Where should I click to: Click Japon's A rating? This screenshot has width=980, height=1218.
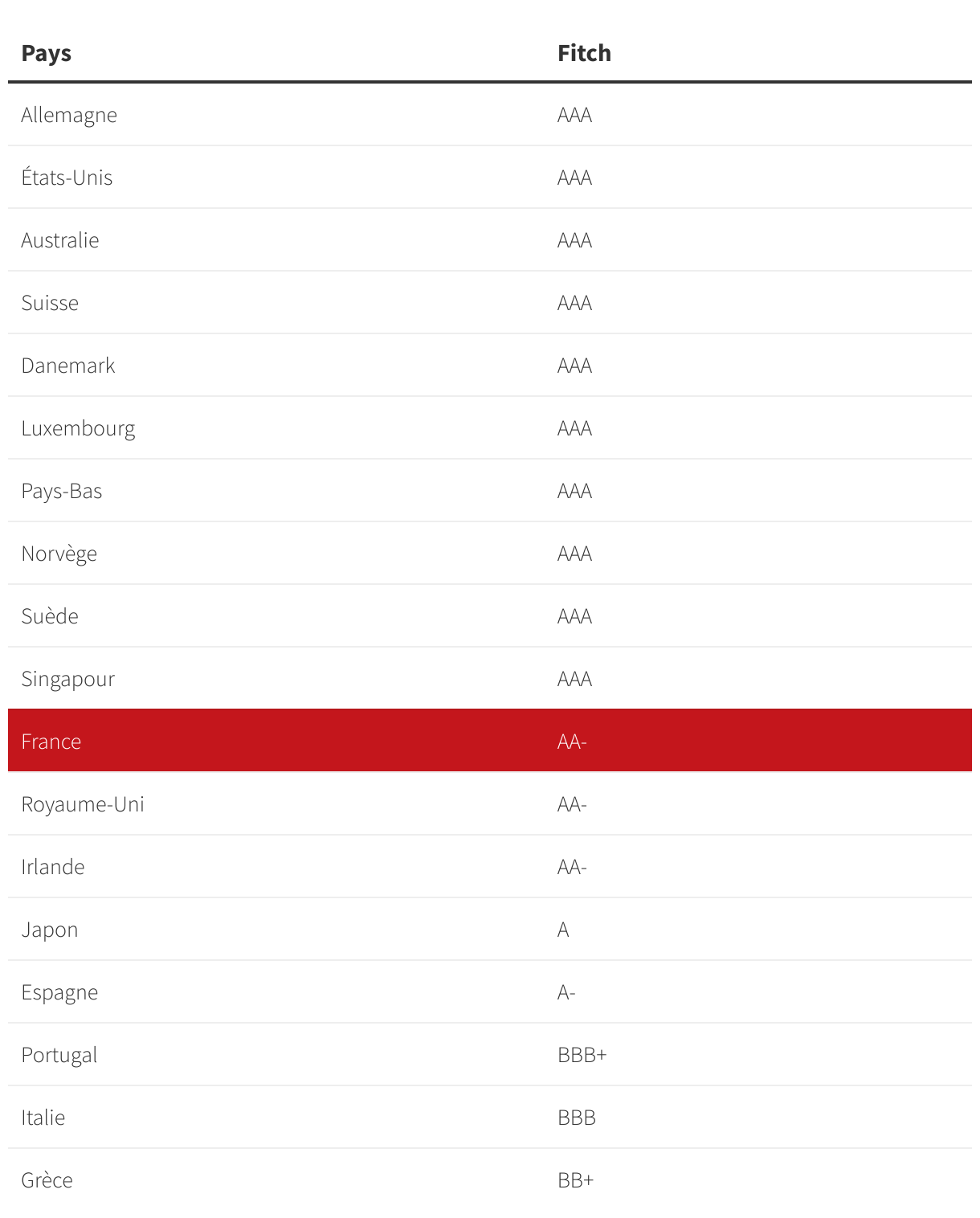tap(563, 930)
